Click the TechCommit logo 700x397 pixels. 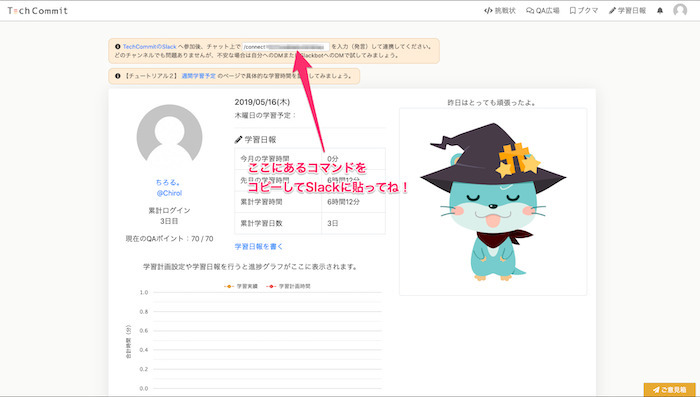click(38, 11)
